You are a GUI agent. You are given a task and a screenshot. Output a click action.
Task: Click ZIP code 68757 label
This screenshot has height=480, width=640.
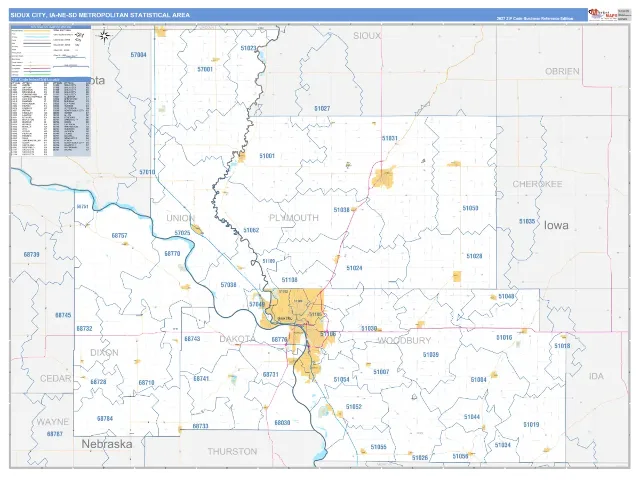pos(119,236)
